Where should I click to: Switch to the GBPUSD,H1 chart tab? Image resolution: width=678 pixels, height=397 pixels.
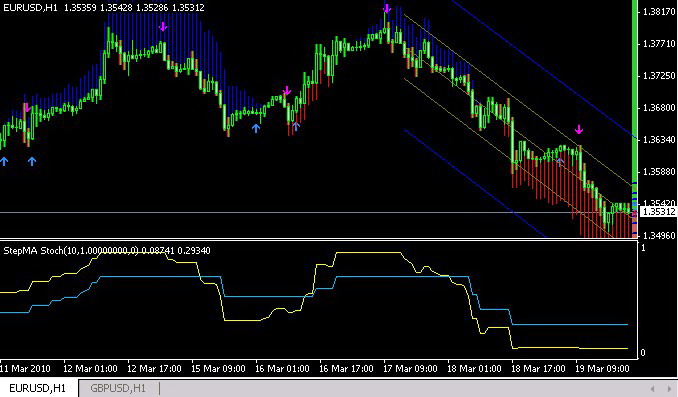click(118, 388)
